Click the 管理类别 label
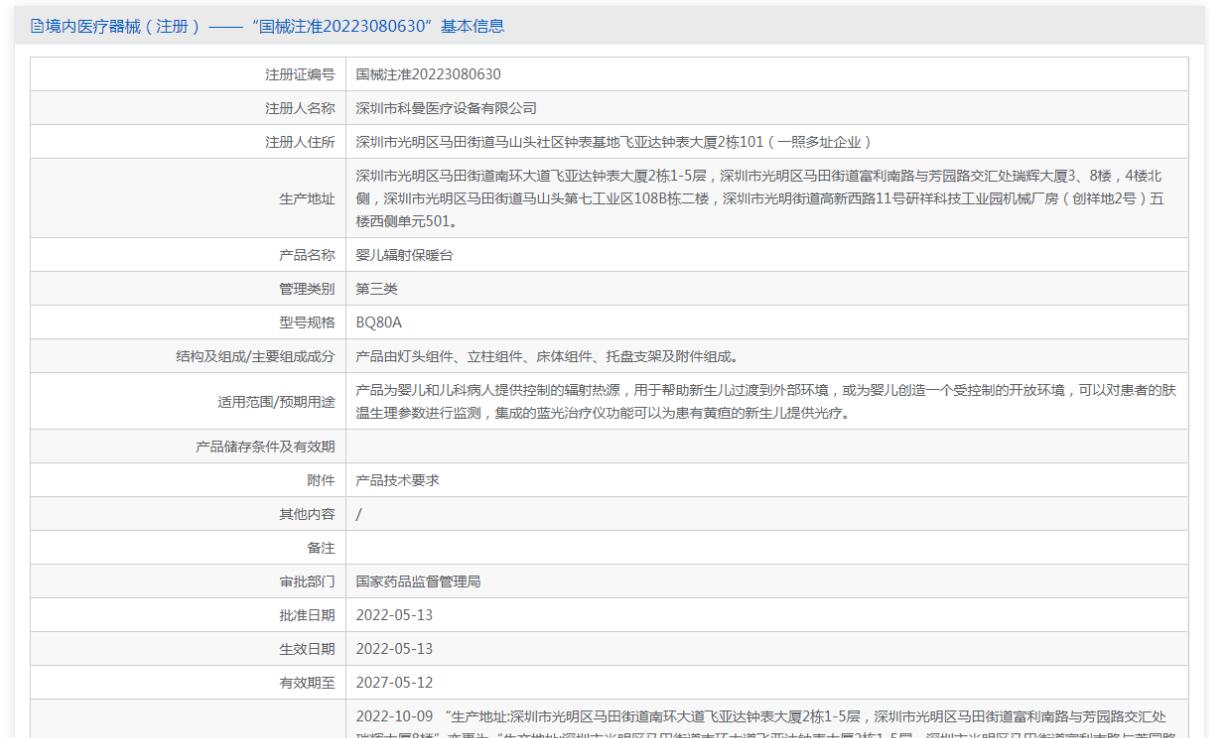1209x738 pixels. [308, 290]
